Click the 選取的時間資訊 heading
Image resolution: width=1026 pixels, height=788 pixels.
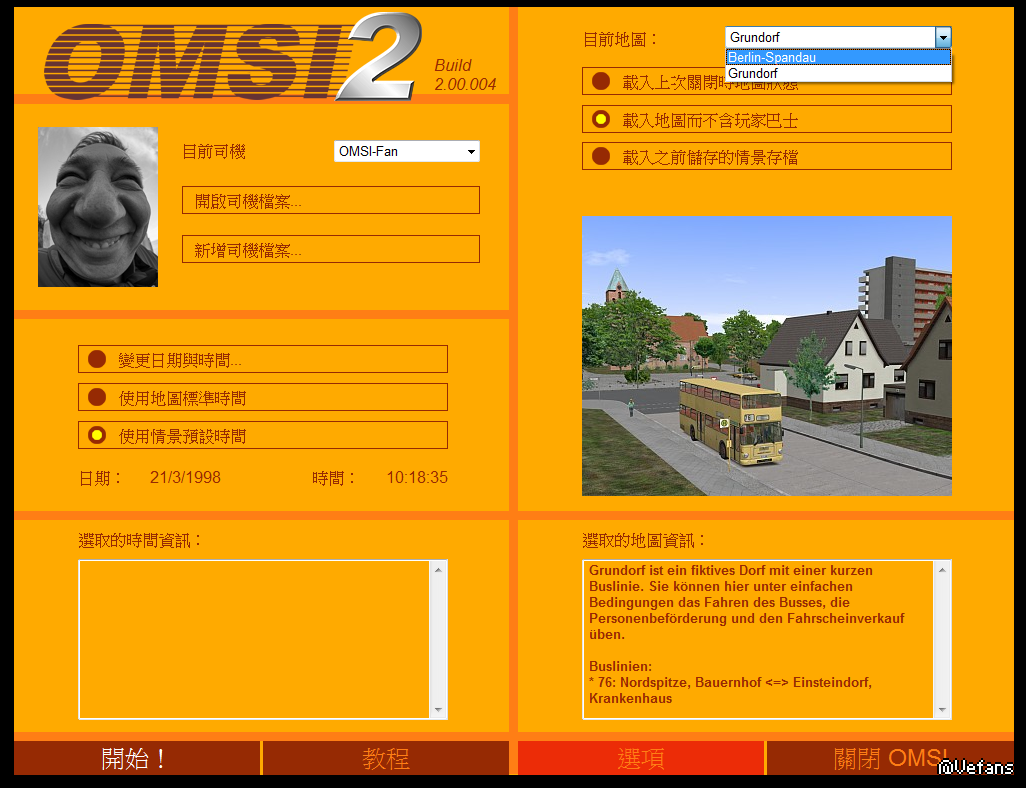[x=140, y=540]
